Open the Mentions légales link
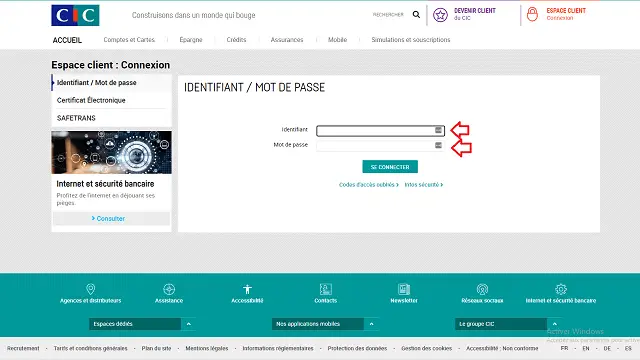The width and height of the screenshot is (640, 360). tap(207, 348)
